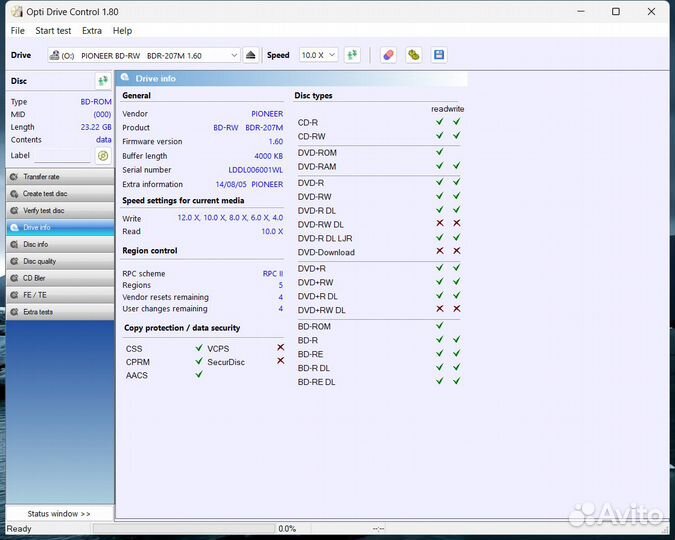Open the Extra menu
The height and width of the screenshot is (540, 675).
(91, 31)
